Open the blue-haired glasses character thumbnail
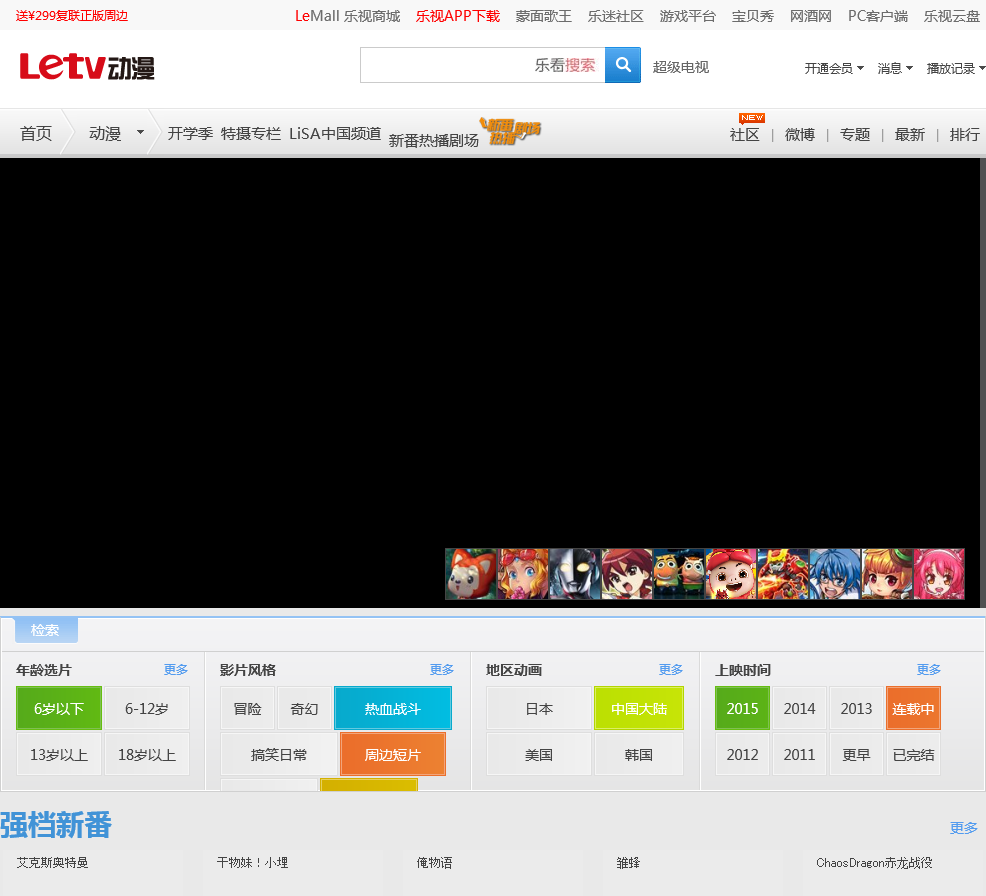Image resolution: width=986 pixels, height=896 pixels. click(835, 573)
